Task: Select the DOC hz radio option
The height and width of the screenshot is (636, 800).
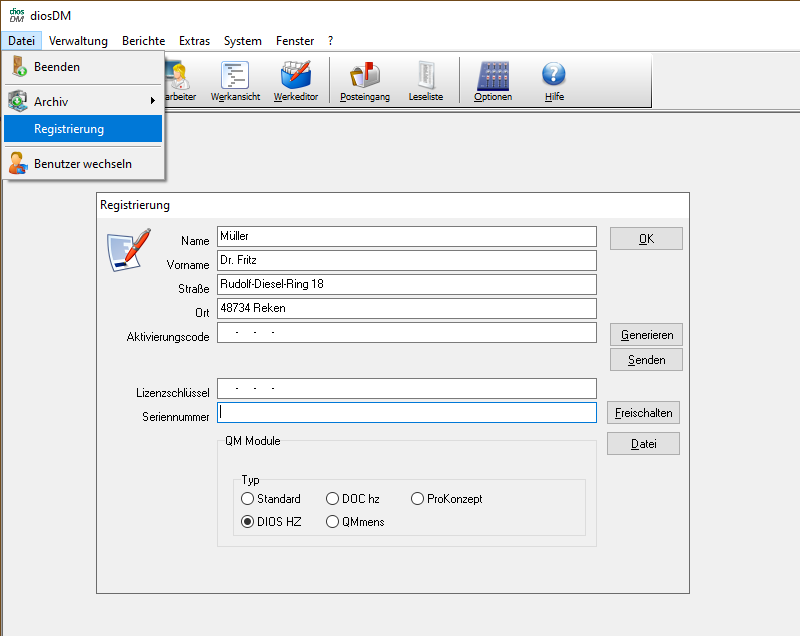Action: tap(333, 499)
